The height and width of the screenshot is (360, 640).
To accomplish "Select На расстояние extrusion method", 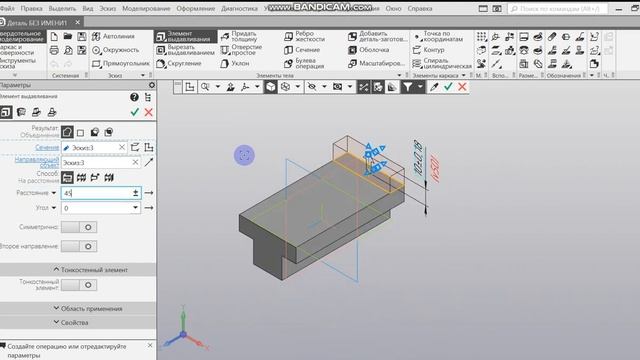I will 67,178.
